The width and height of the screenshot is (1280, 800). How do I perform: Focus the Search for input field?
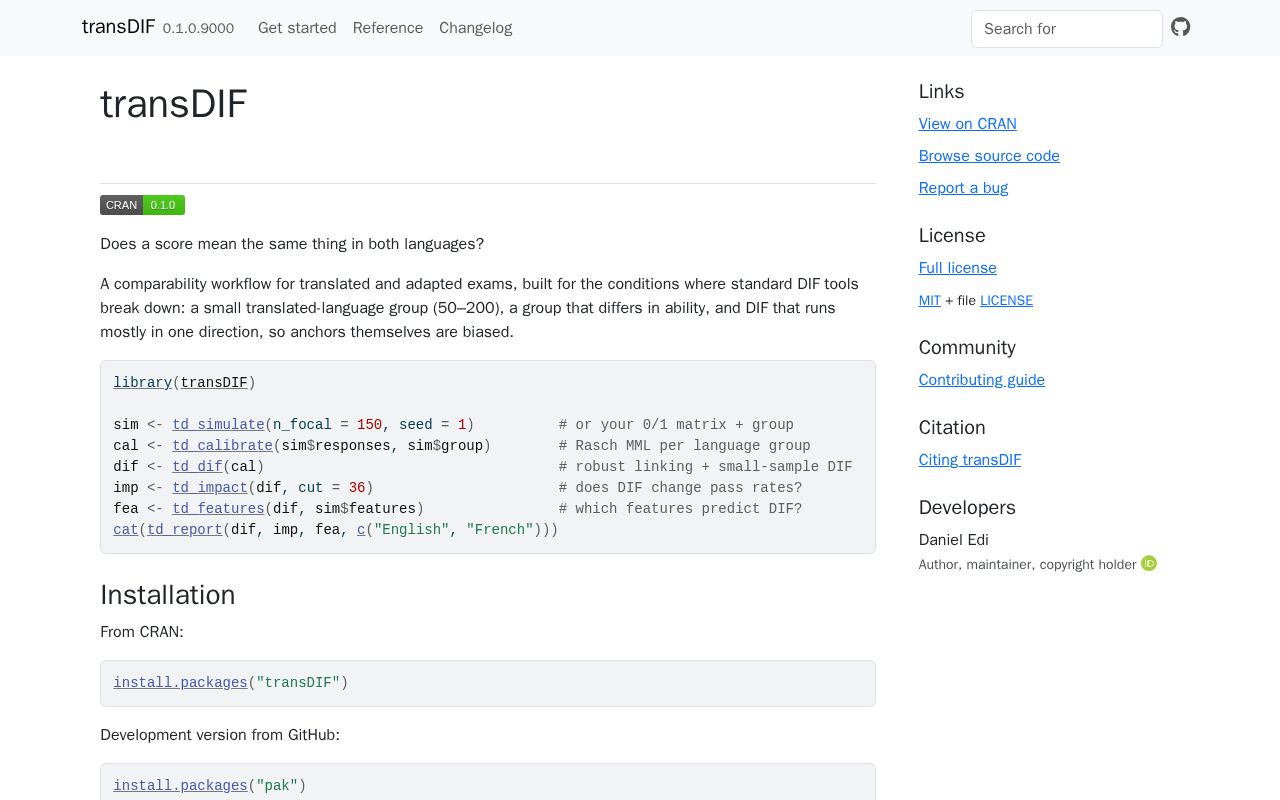point(1067,29)
